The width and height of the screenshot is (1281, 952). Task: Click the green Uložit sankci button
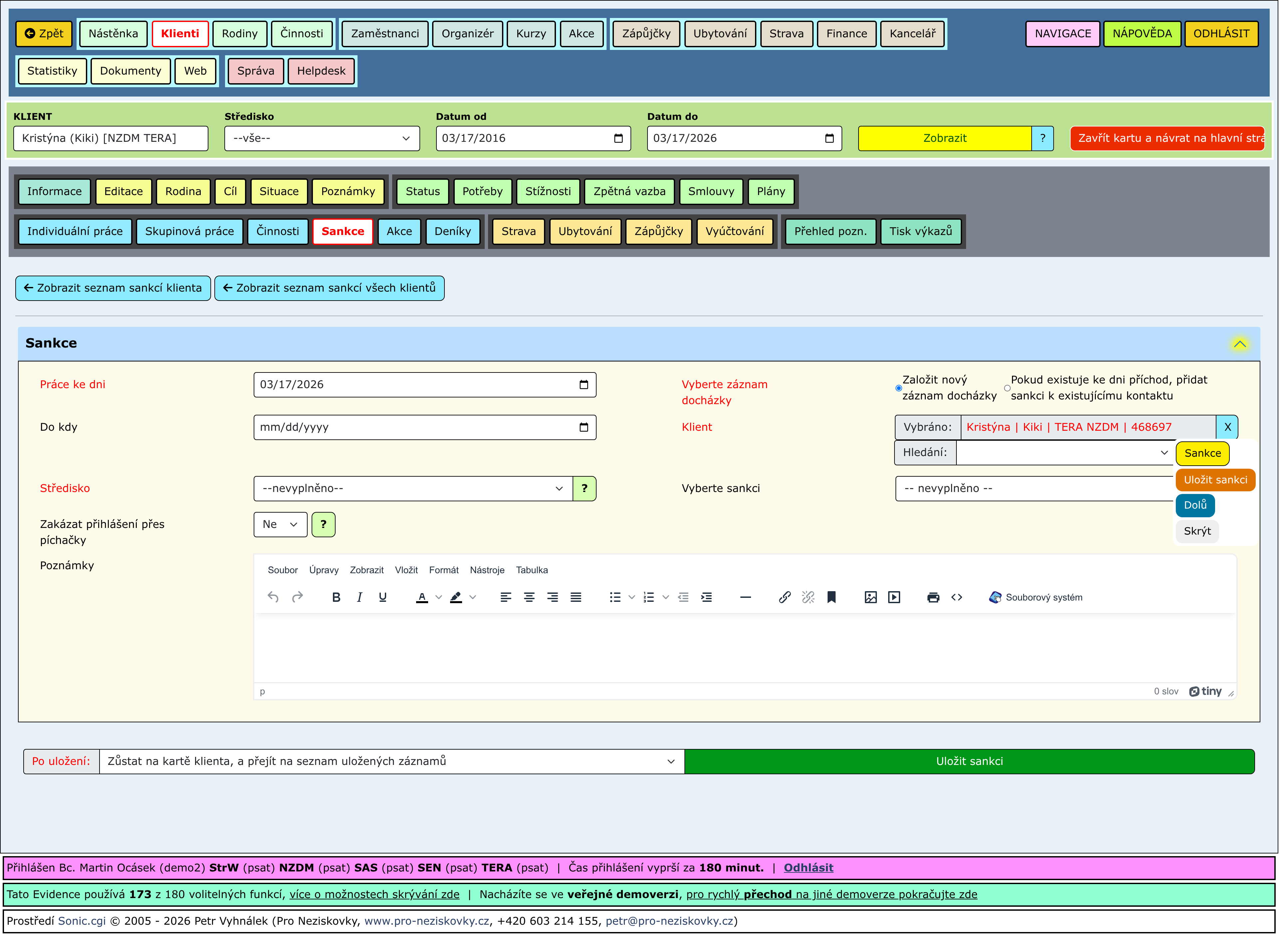point(969,762)
